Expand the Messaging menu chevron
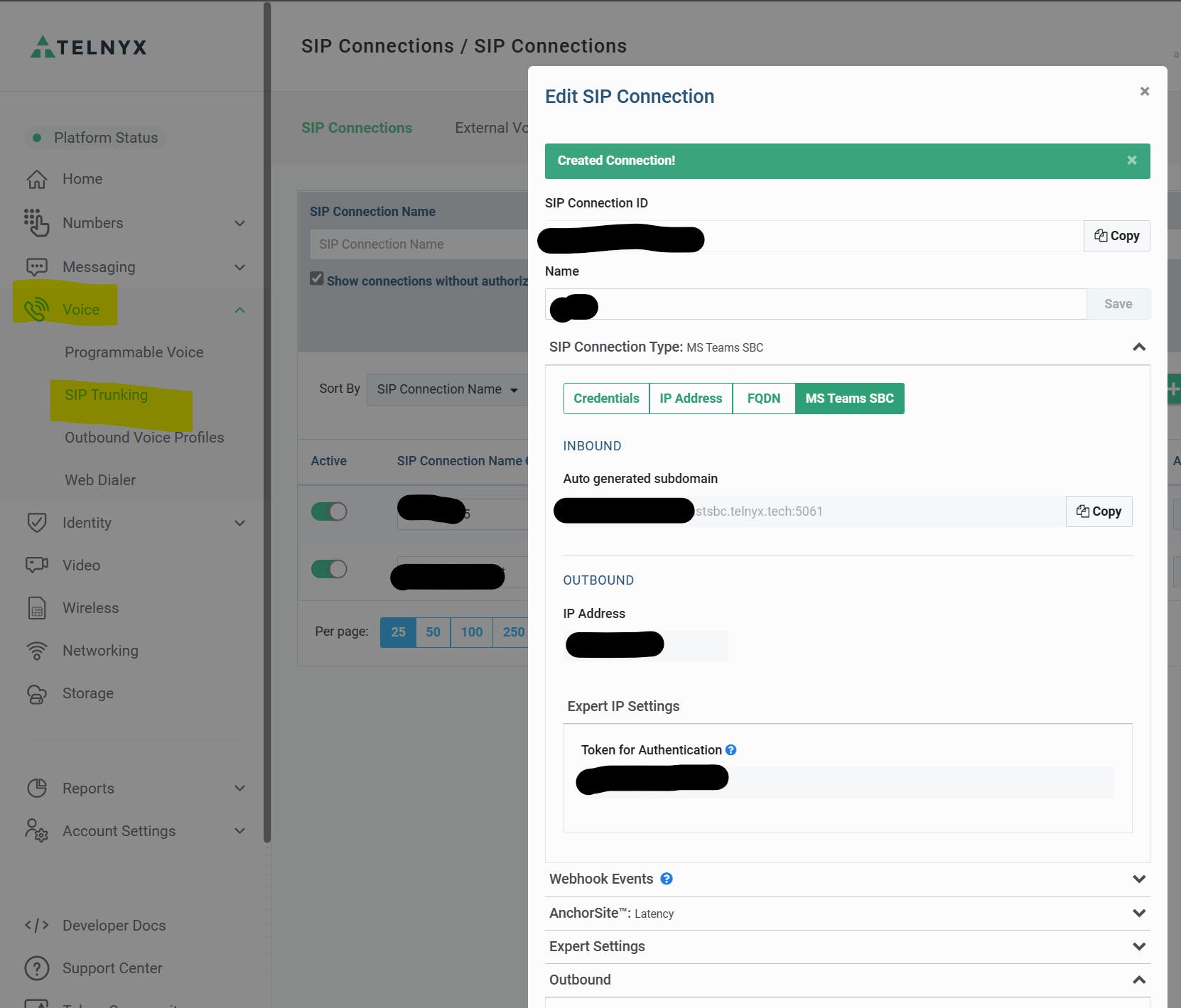The width and height of the screenshot is (1181, 1008). click(240, 267)
